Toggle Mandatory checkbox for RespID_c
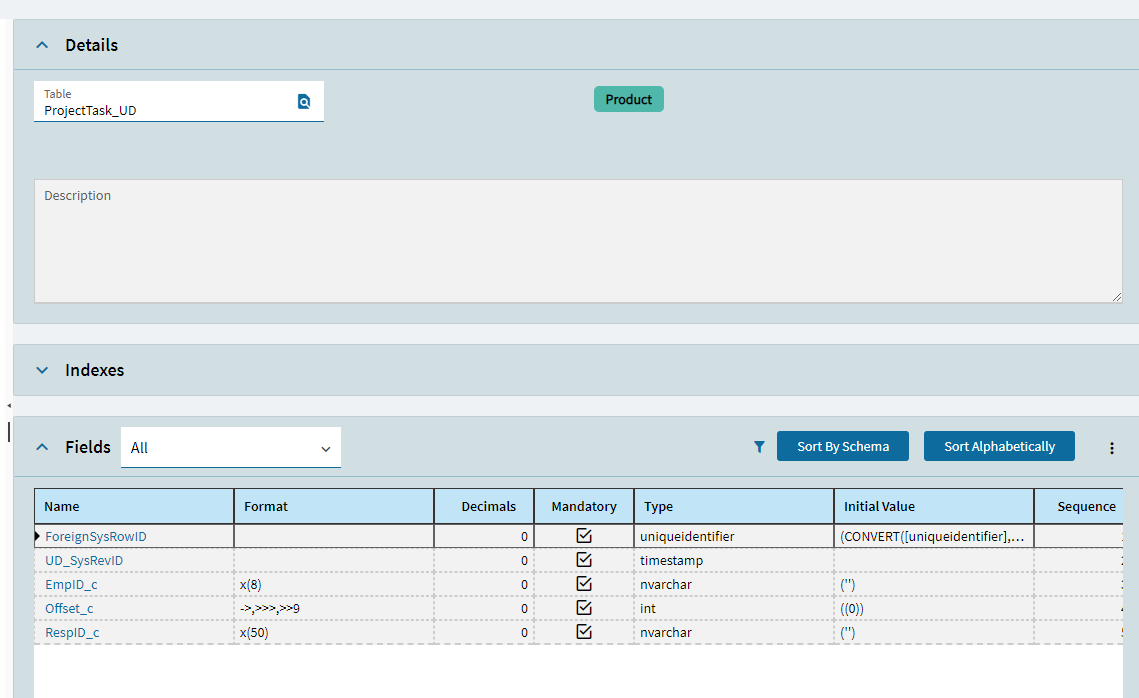 tap(584, 632)
